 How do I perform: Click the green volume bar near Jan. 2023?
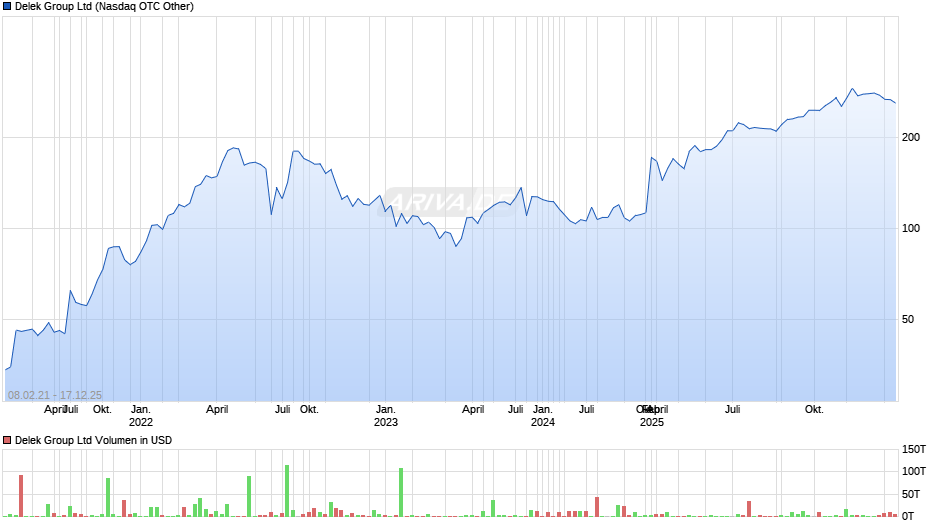(401, 492)
